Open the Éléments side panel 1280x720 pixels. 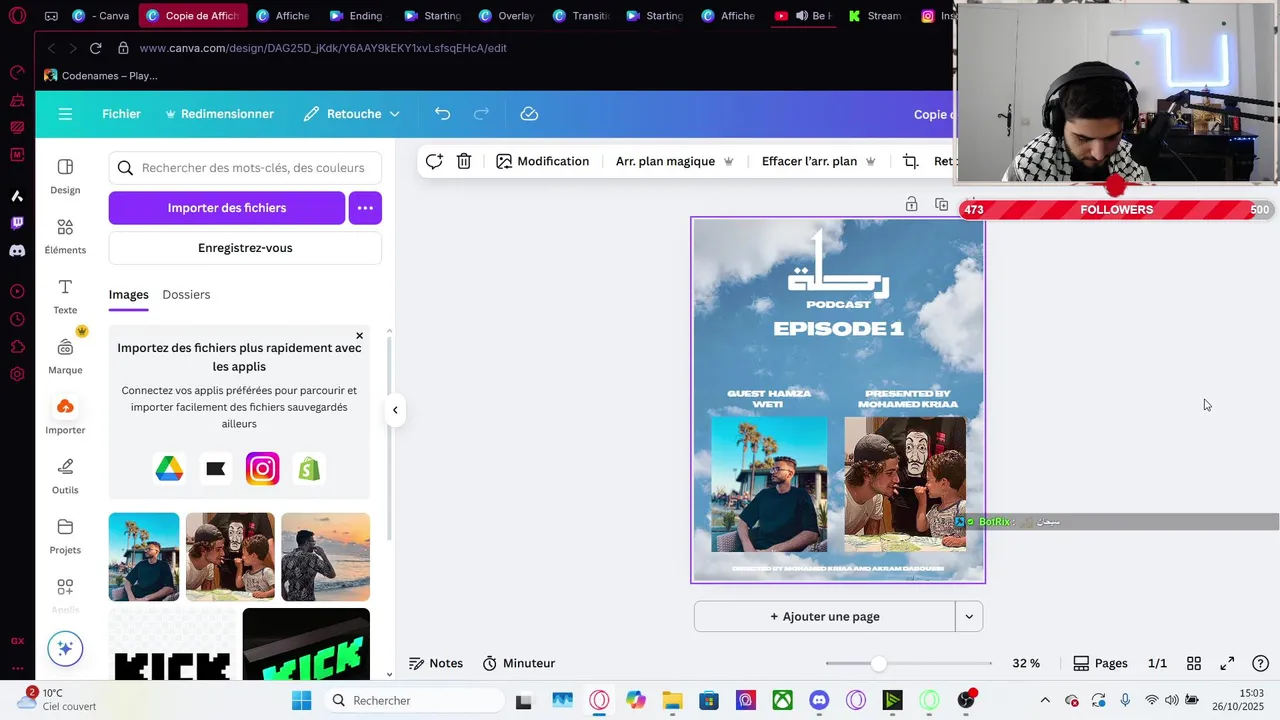[65, 236]
